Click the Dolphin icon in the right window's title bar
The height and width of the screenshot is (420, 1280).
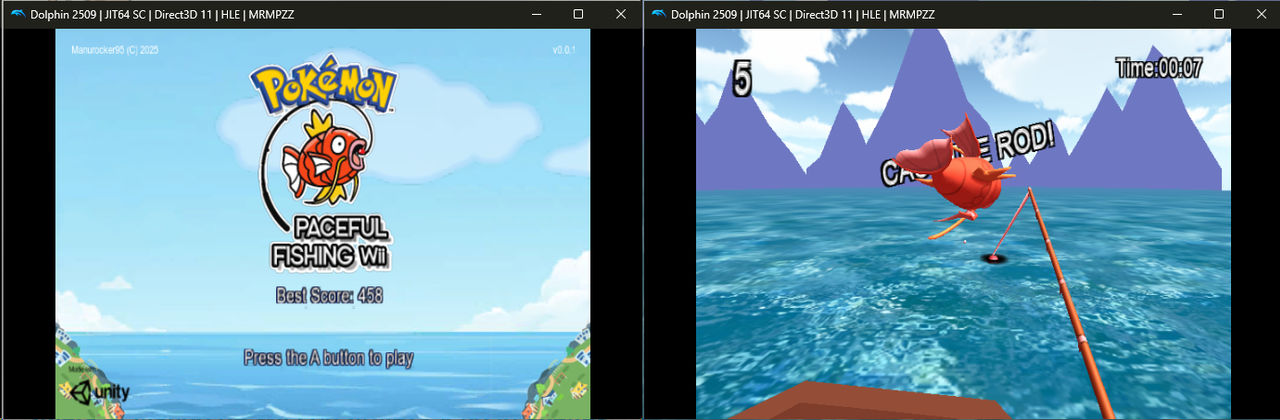coord(658,14)
